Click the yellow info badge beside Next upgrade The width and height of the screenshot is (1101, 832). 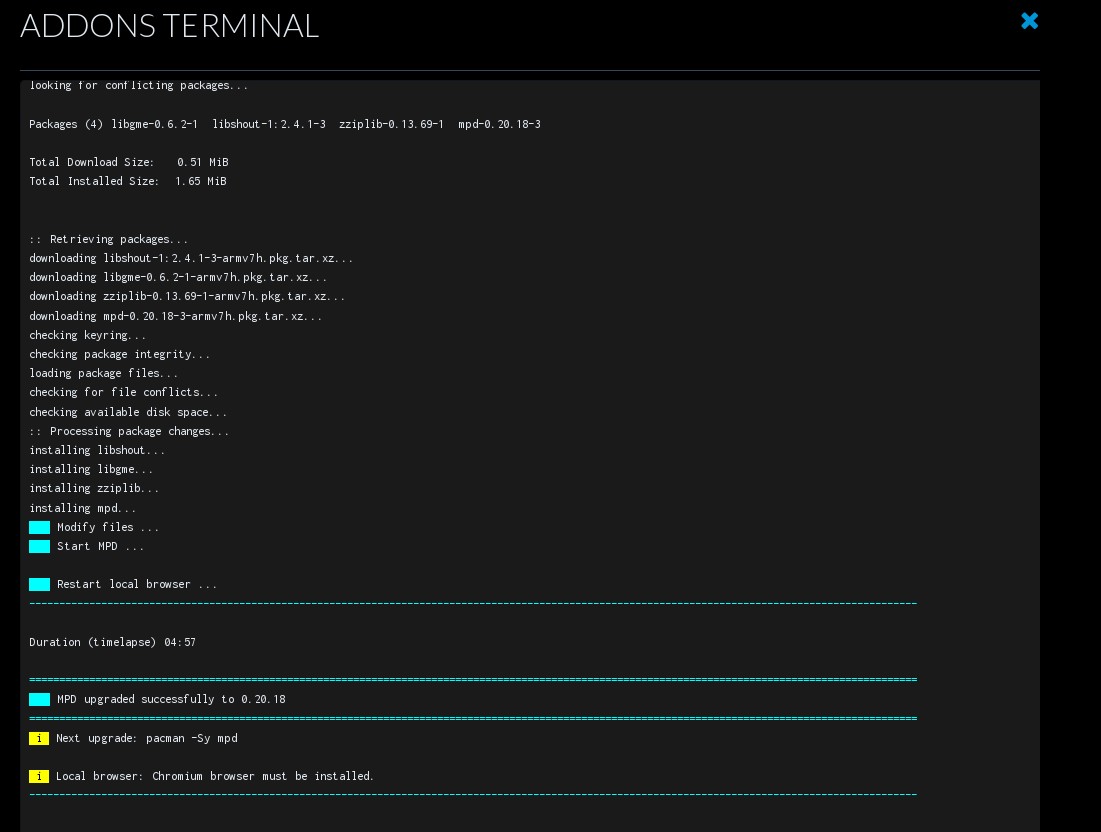tap(39, 738)
